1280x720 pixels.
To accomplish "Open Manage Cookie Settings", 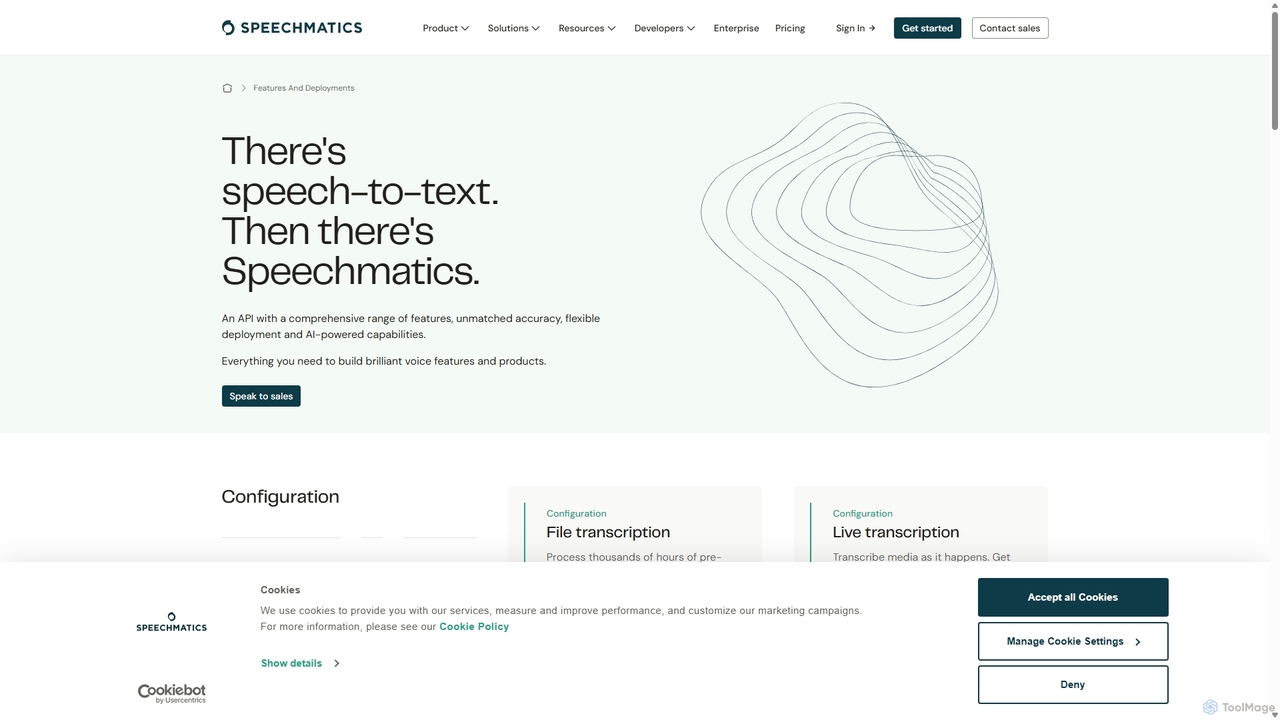I will click(1073, 641).
